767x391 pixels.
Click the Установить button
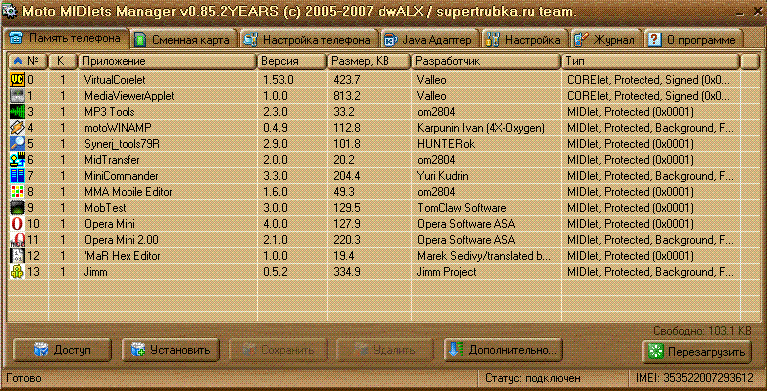[171, 350]
